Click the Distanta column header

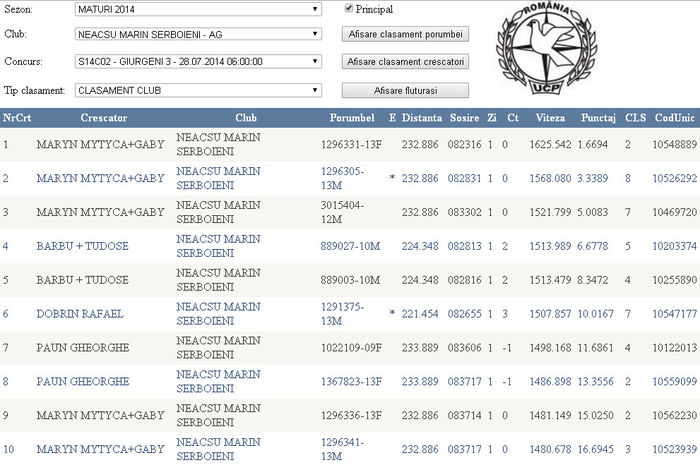click(x=423, y=118)
